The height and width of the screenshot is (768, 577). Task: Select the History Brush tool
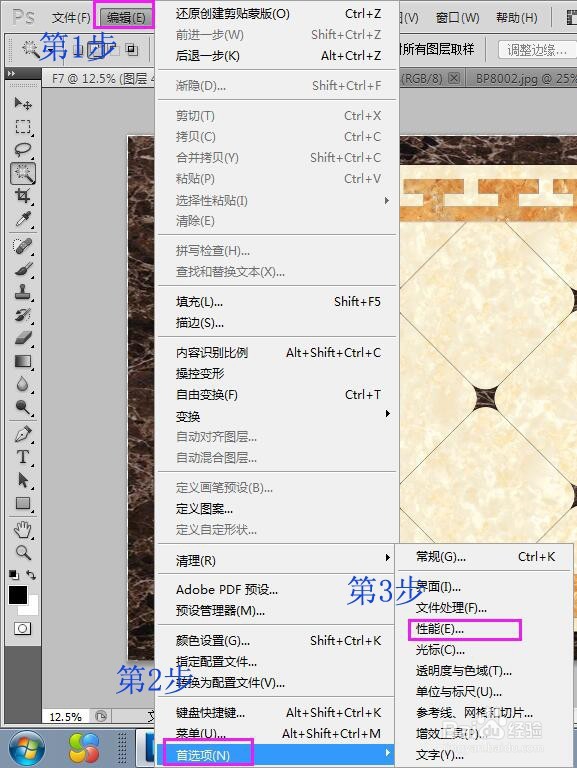point(23,315)
